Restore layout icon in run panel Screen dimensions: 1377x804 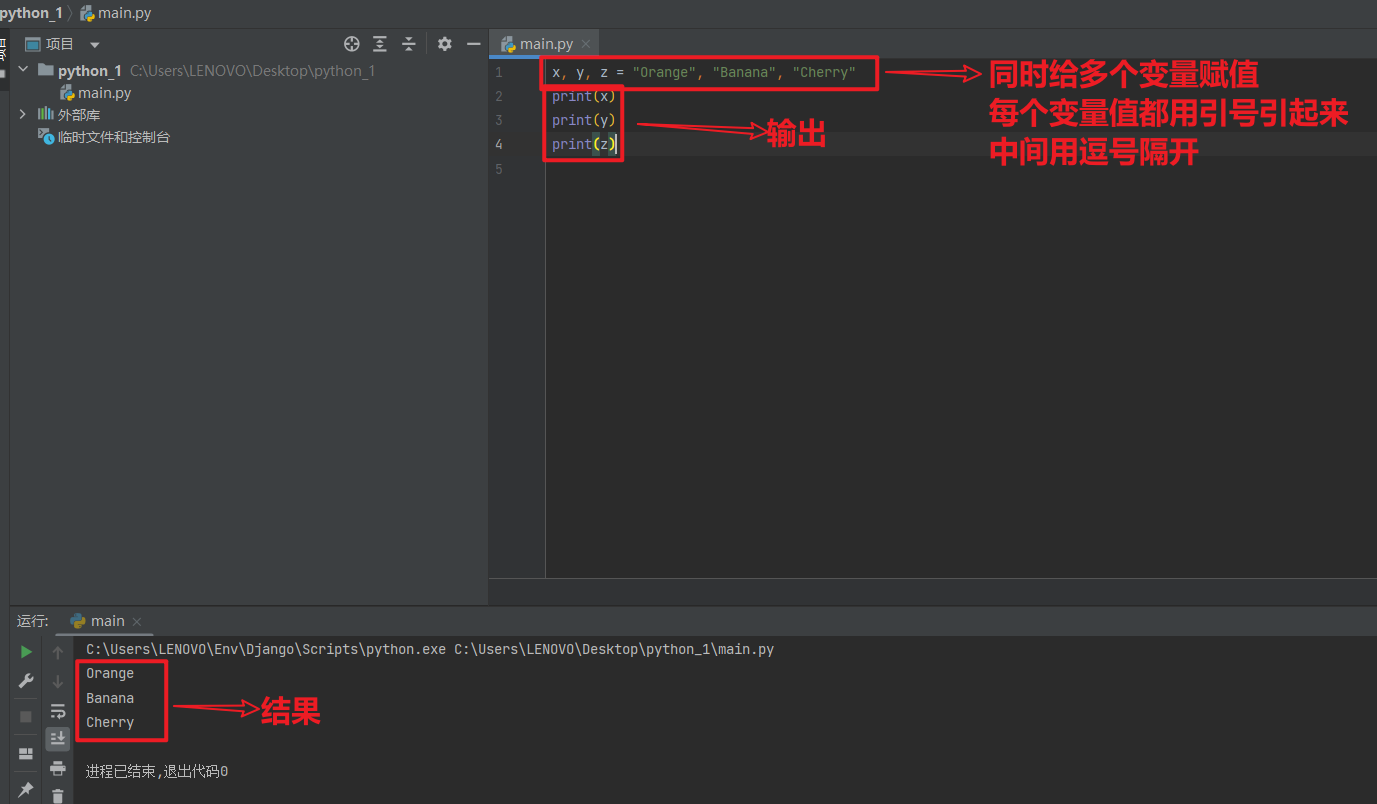pos(26,753)
